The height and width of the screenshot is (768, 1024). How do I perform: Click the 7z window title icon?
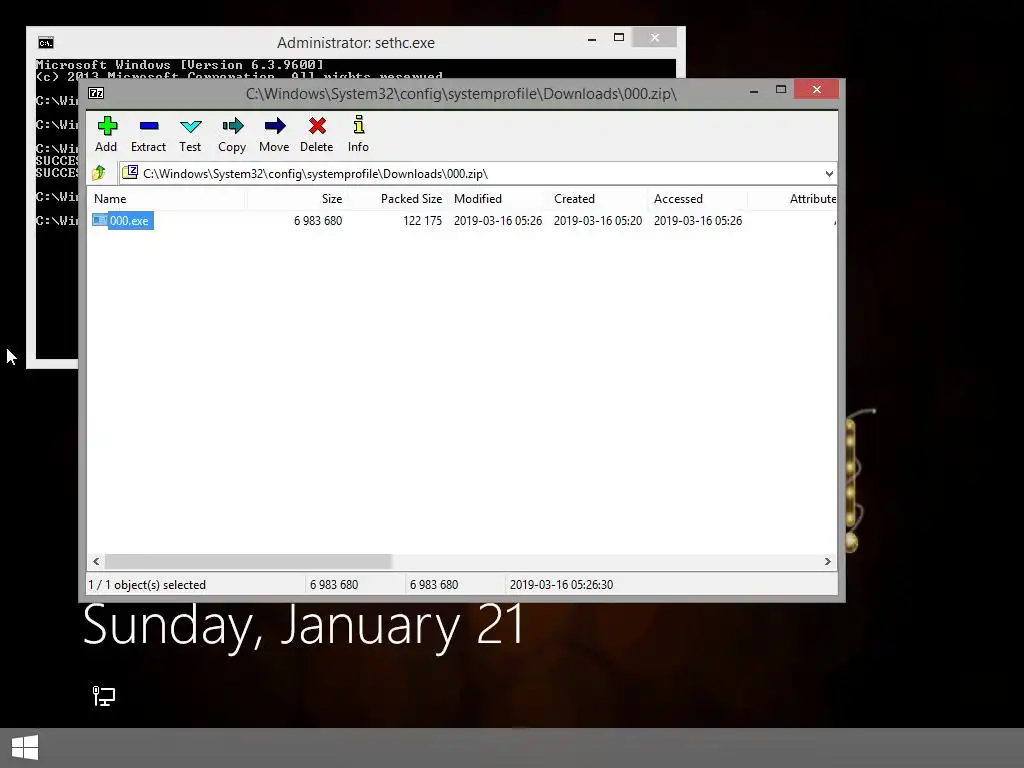point(96,93)
